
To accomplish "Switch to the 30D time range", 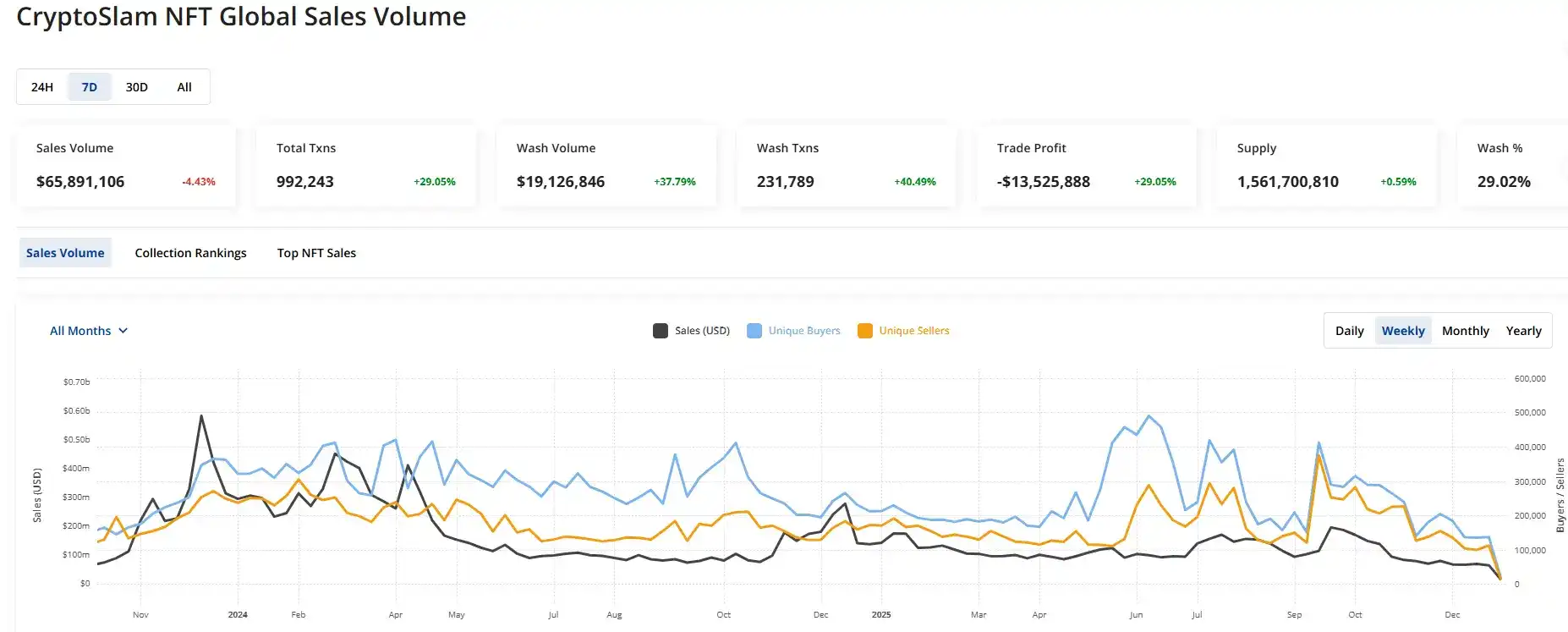I will pos(137,87).
